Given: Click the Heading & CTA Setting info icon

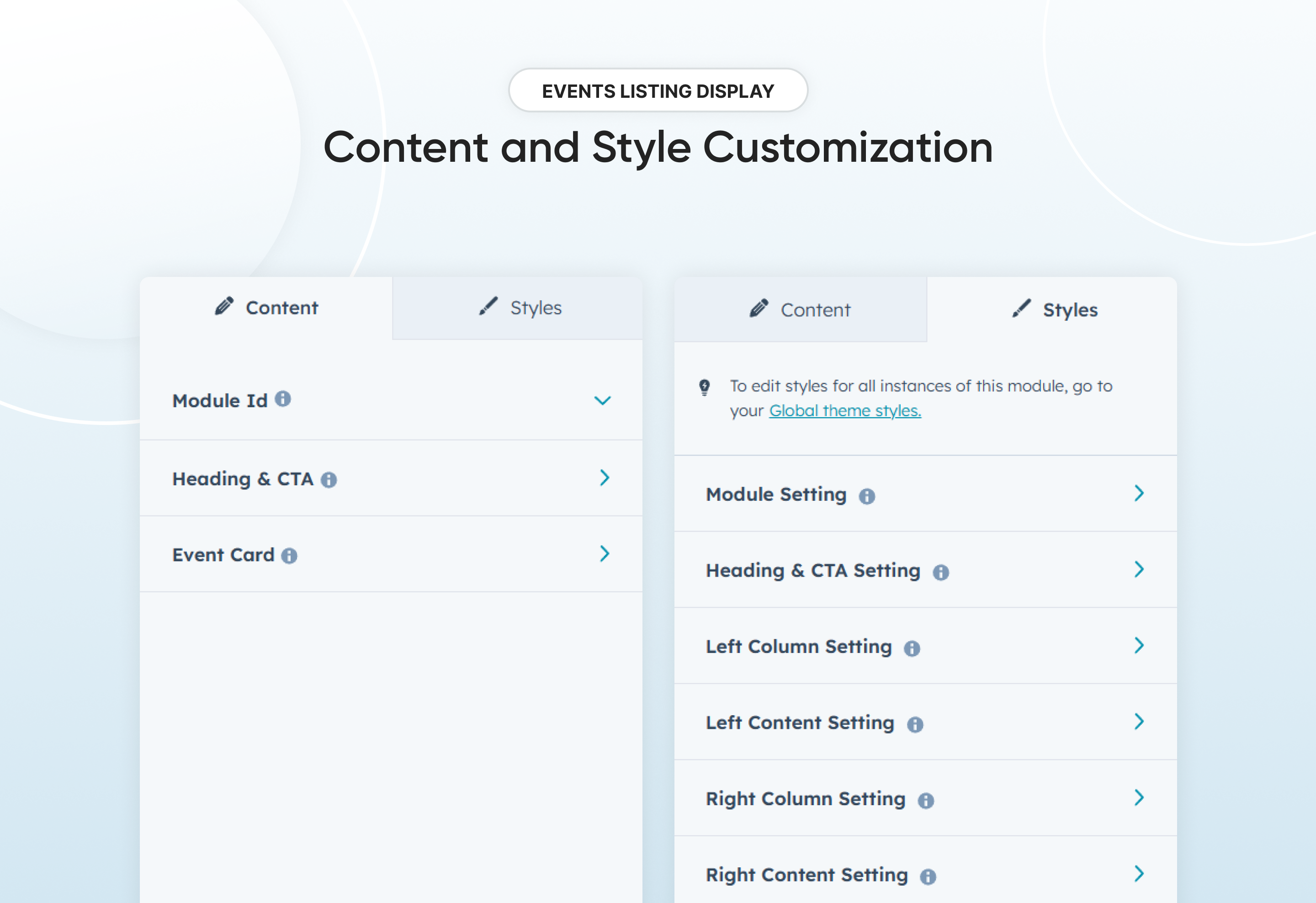Looking at the screenshot, I should 941,572.
